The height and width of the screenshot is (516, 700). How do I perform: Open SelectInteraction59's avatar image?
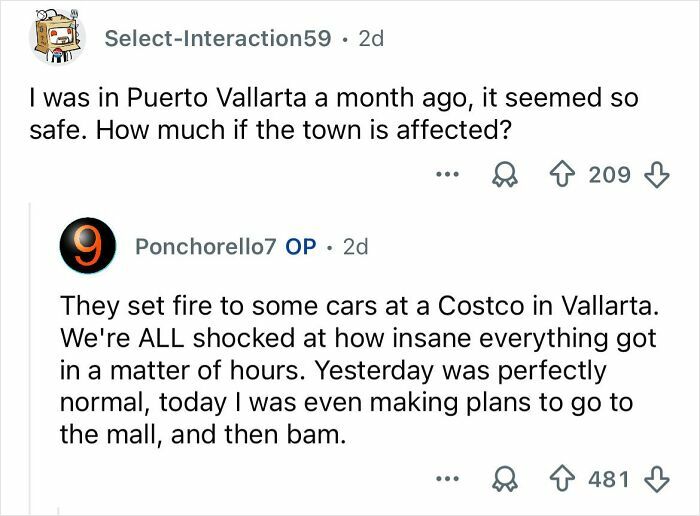[x=58, y=39]
